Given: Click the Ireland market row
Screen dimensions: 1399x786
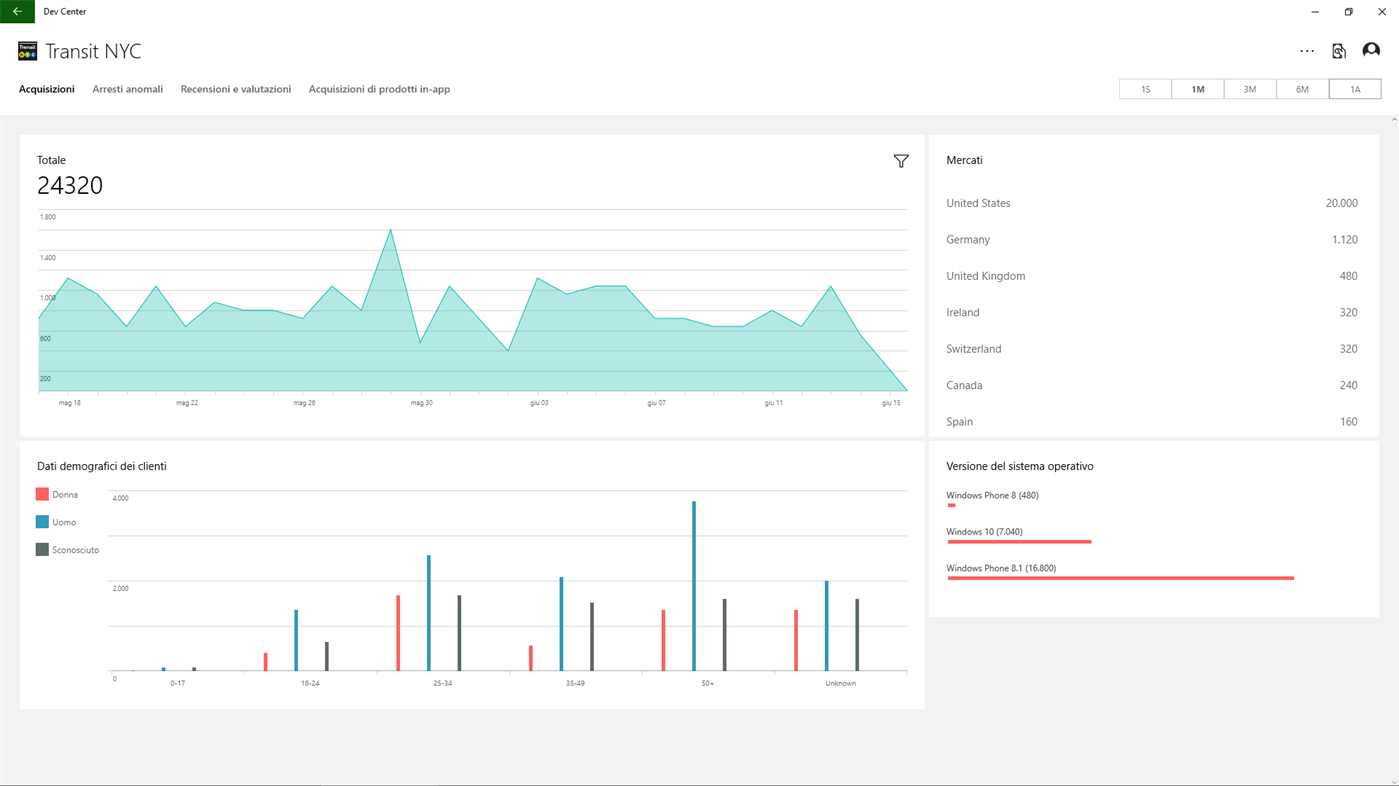Looking at the screenshot, I should click(x=1152, y=313).
